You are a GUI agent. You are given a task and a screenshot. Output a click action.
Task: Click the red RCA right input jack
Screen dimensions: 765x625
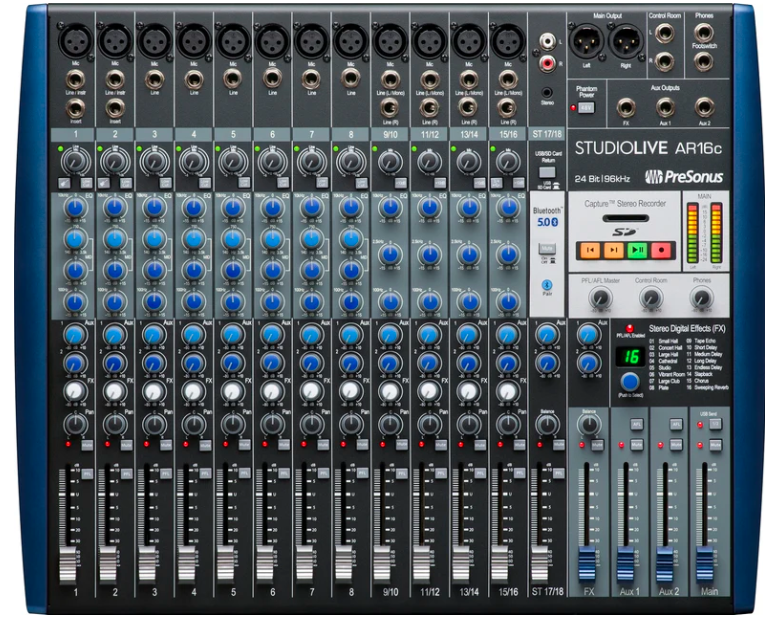547,63
